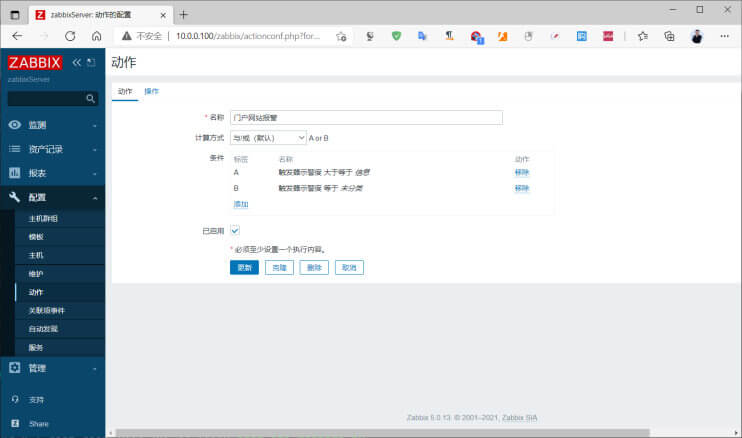
Task: Click the horizontal scrollbar at bottom
Action: (x=382, y=433)
